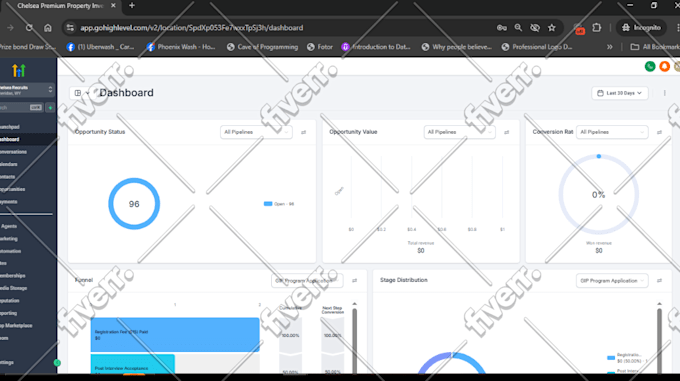Click the browser address bar URL

tap(192, 28)
